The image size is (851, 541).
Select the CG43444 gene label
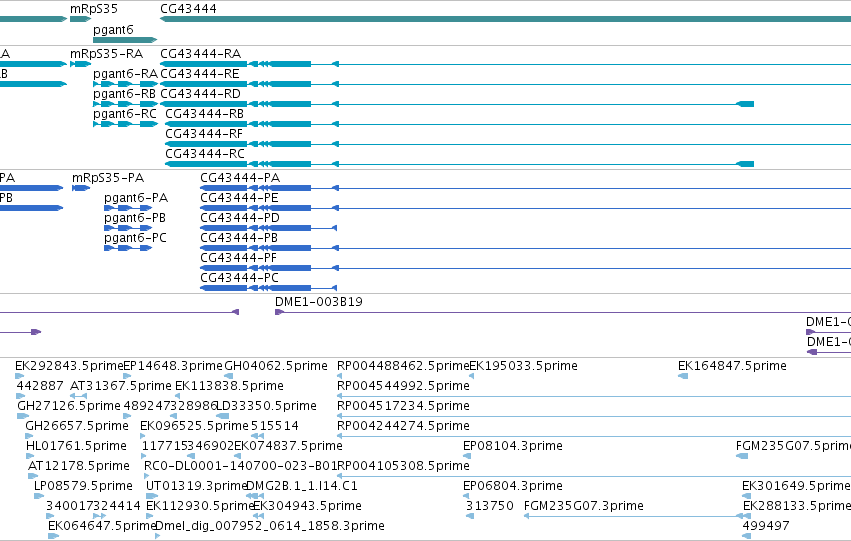pyautogui.click(x=188, y=9)
